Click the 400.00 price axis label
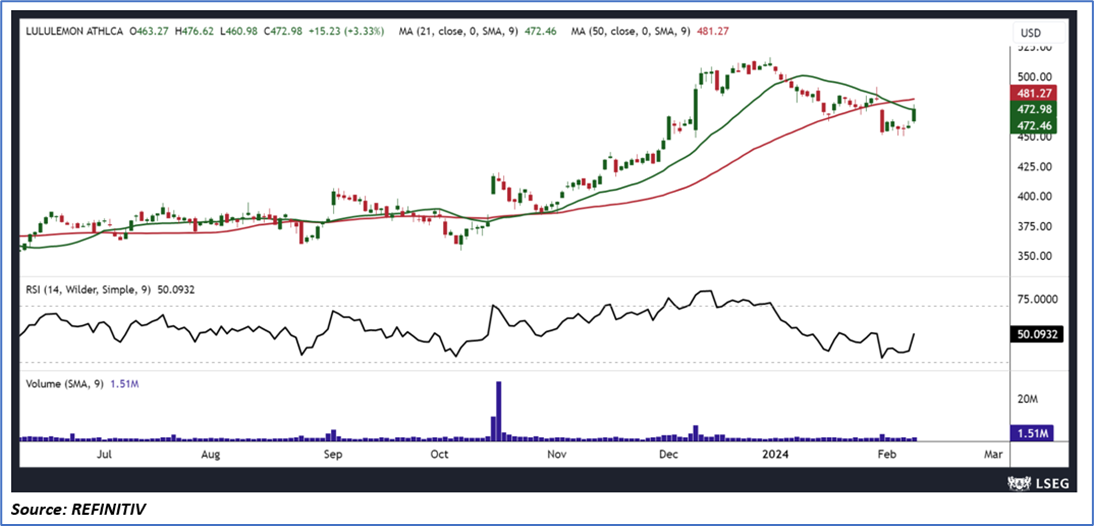 [1034, 197]
